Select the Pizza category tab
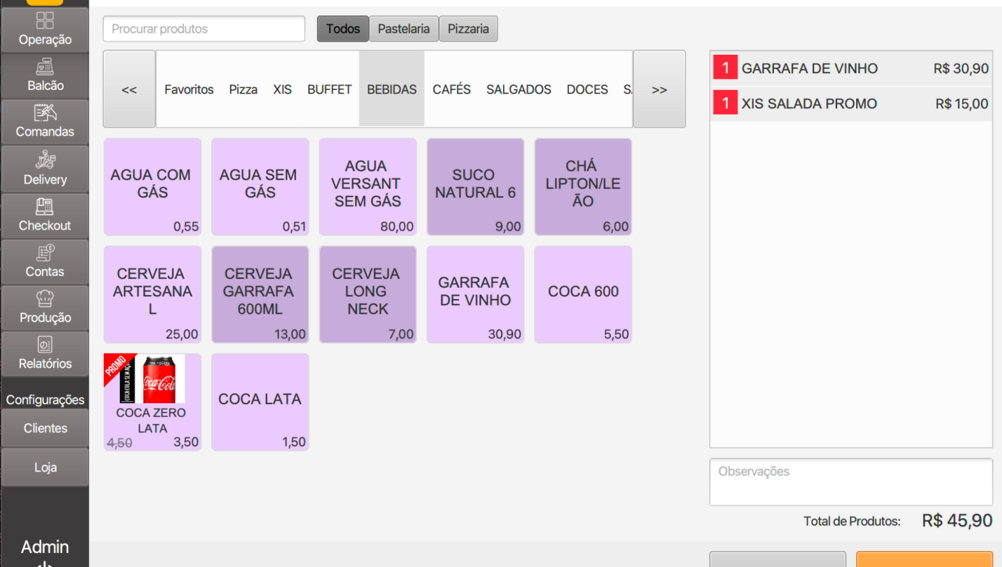 (243, 89)
